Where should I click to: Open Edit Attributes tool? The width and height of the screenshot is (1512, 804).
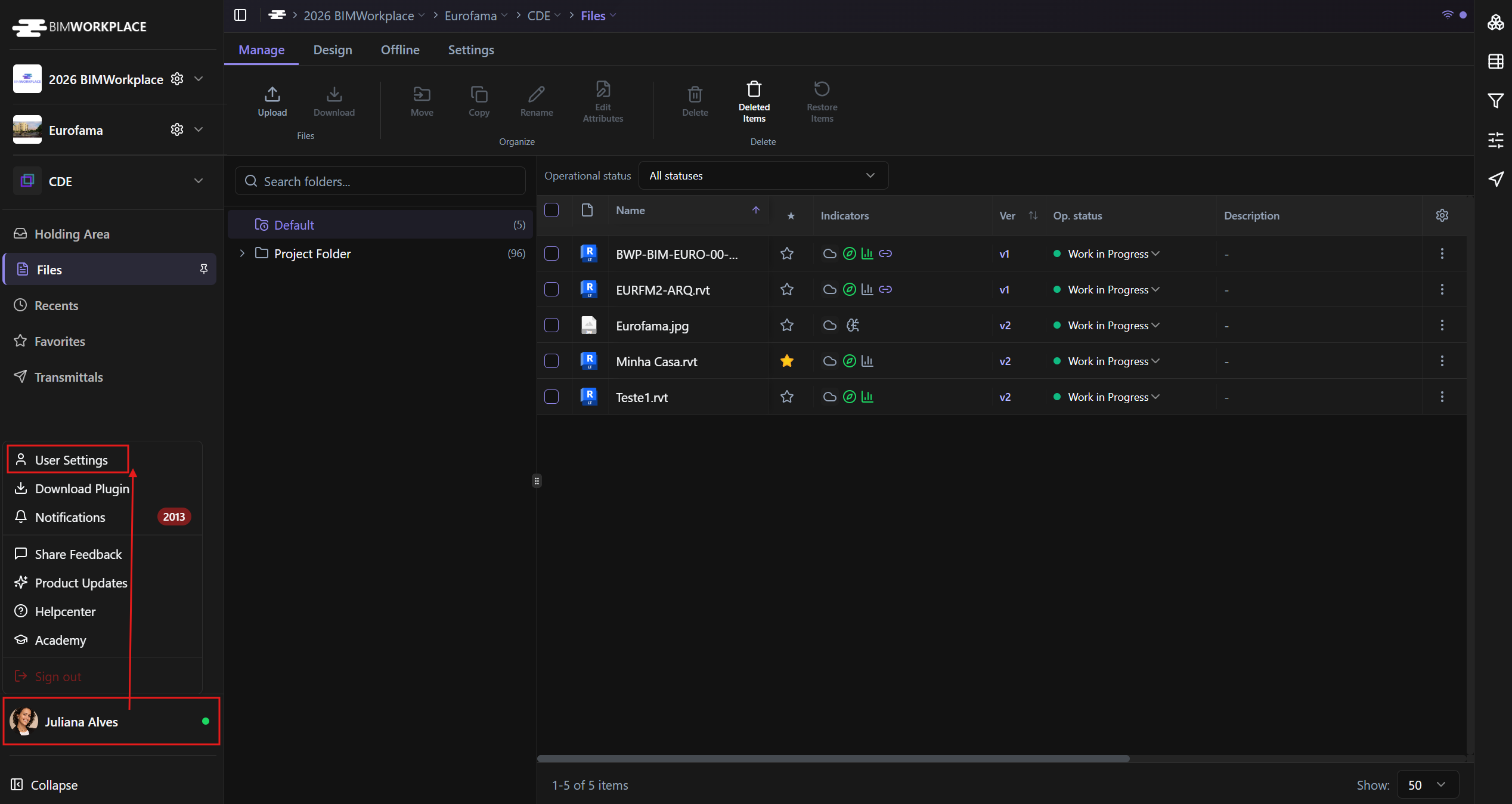pyautogui.click(x=603, y=101)
